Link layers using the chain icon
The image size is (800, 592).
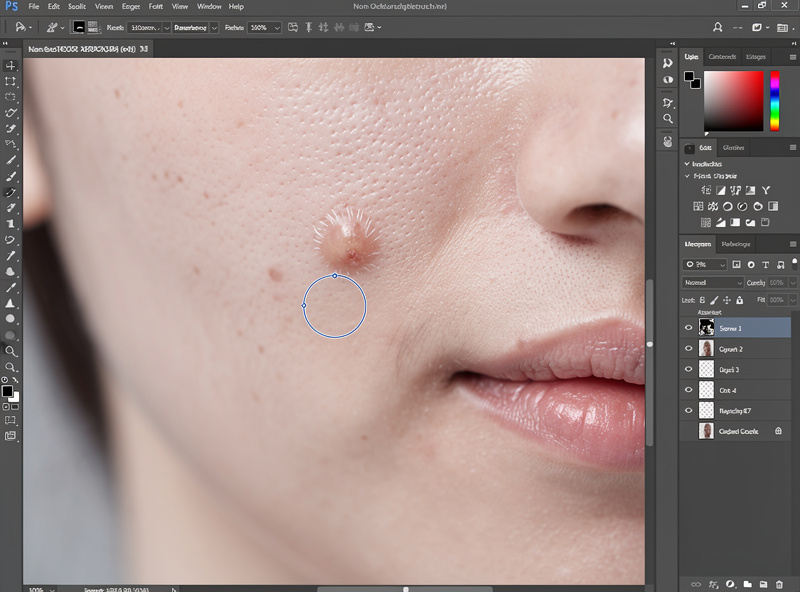[696, 584]
